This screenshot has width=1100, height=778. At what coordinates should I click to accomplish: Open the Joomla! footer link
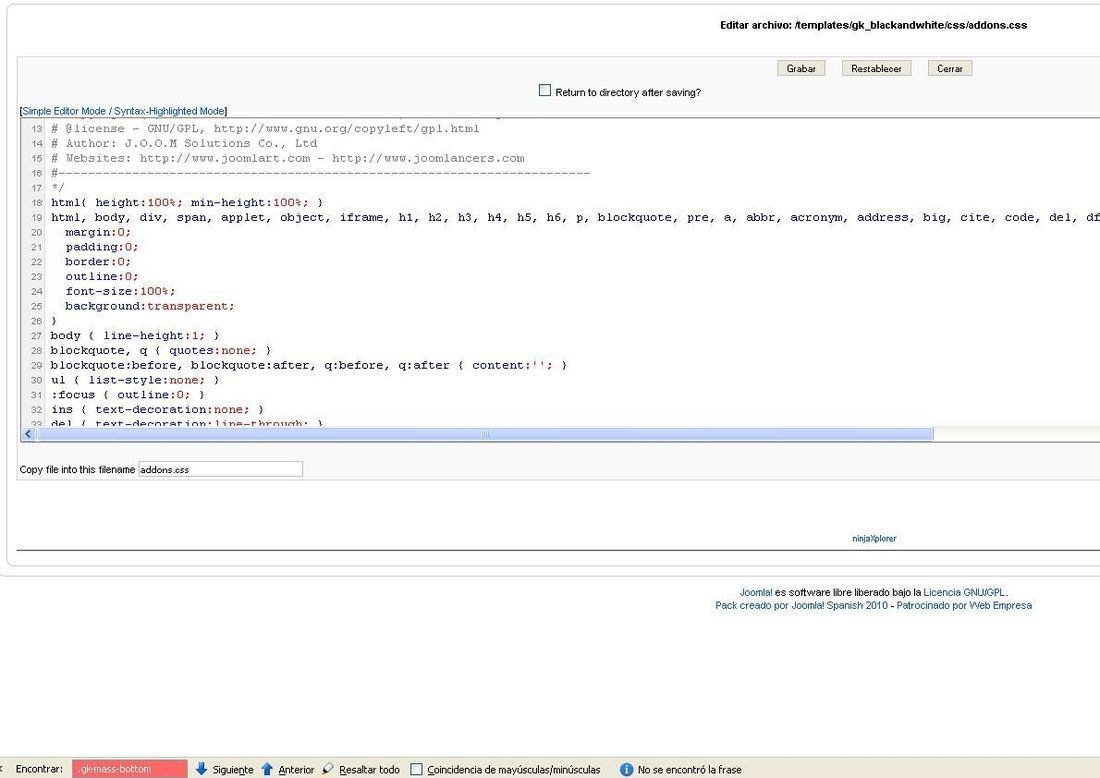[756, 592]
